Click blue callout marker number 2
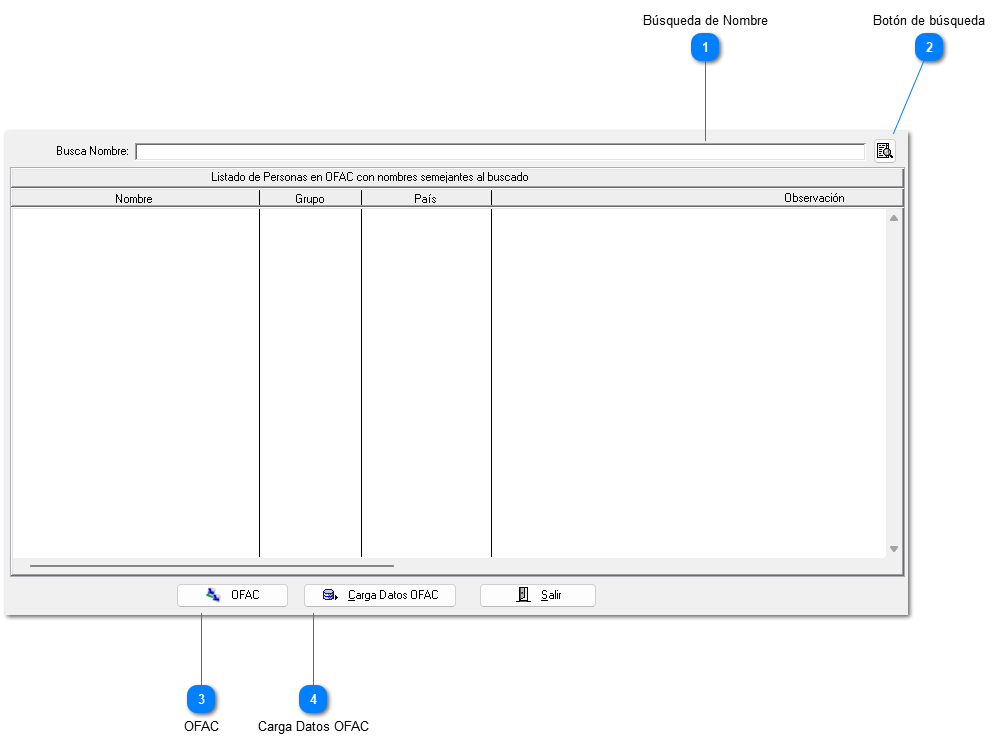Image resolution: width=1001 pixels, height=750 pixels. [929, 47]
